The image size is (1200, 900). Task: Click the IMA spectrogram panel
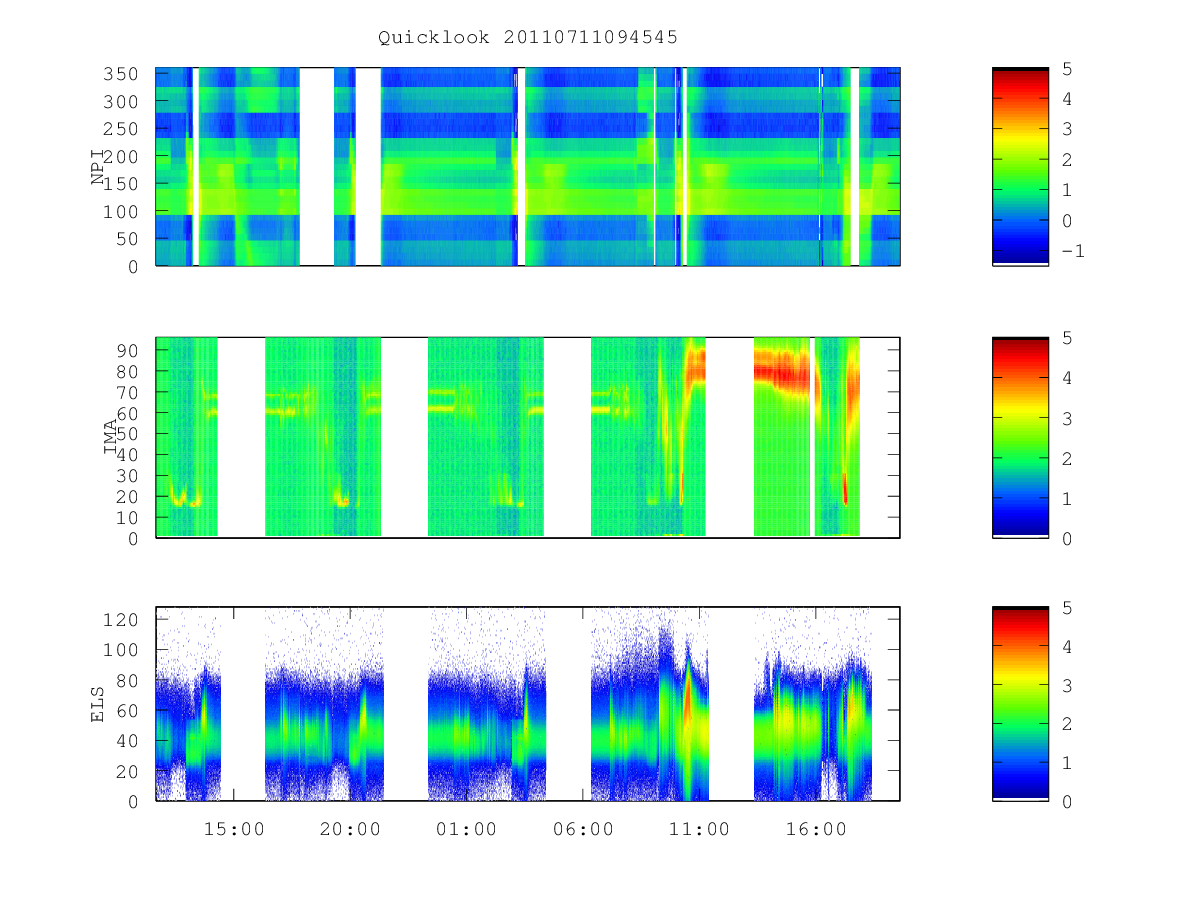point(528,438)
